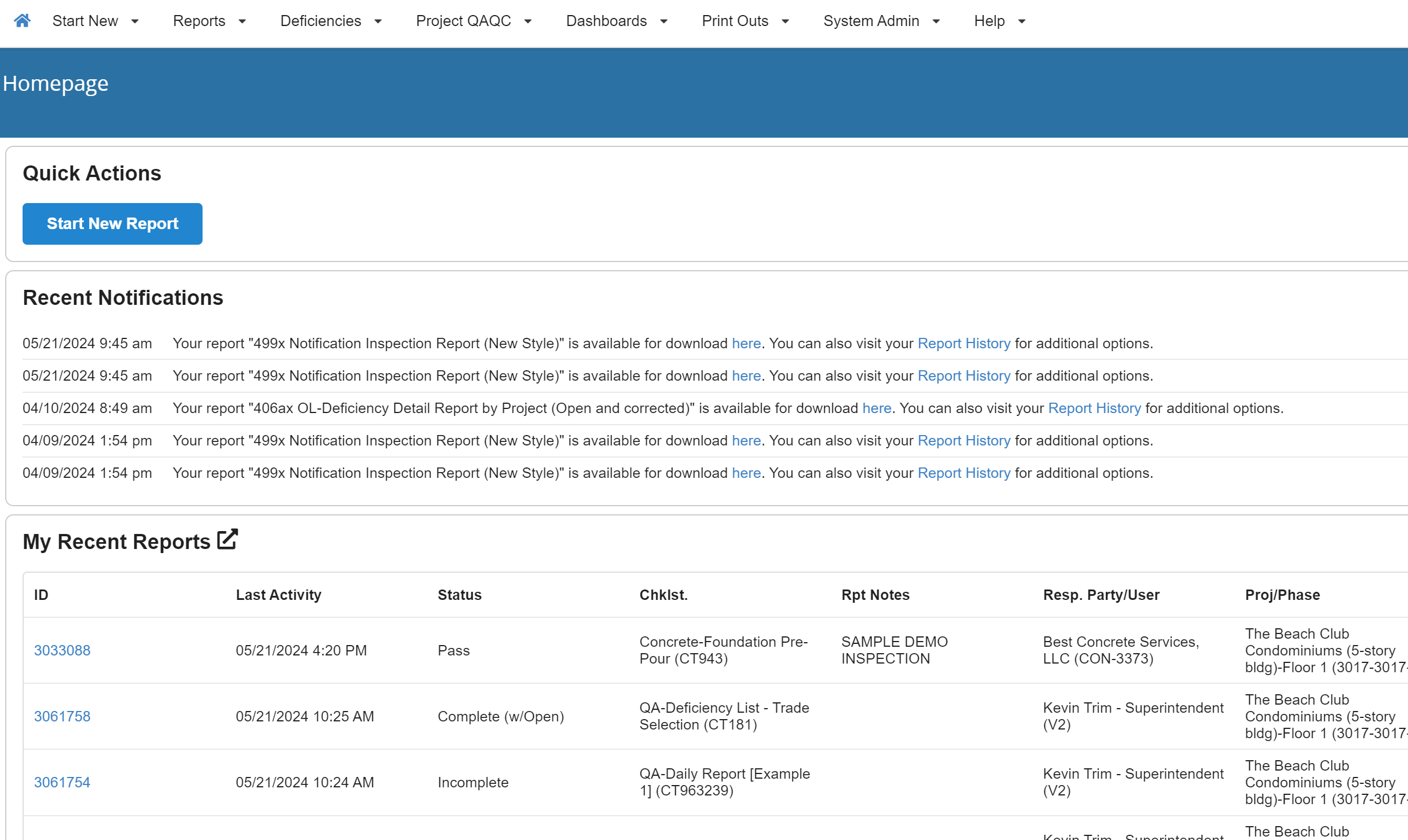Click '05/21/2024 4:20 PM' activity cell

[x=301, y=650]
